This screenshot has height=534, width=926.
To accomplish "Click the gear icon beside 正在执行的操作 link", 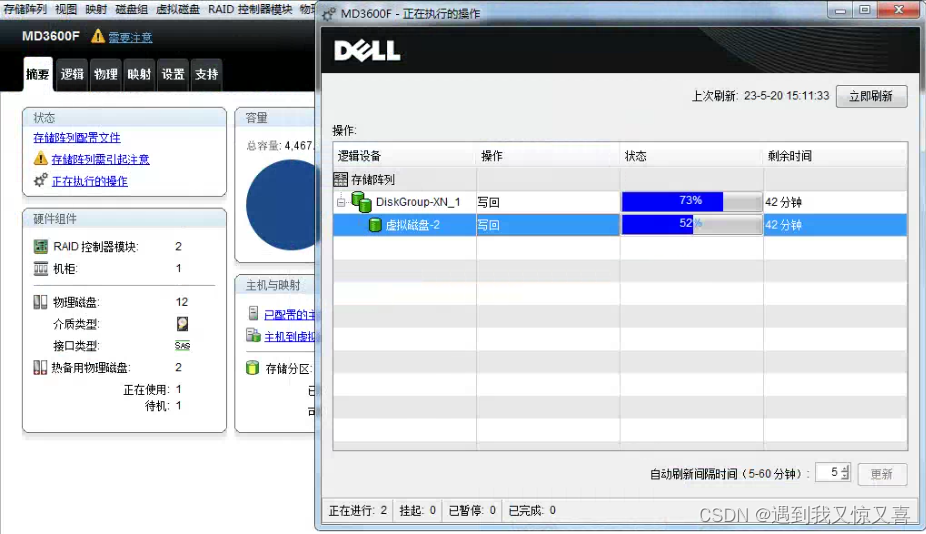I will click(40, 180).
